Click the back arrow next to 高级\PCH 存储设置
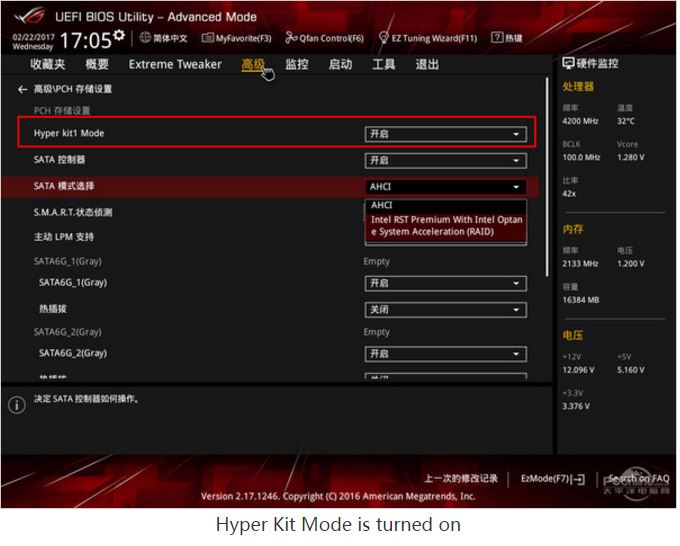Screen dimensions: 680x546 (22, 90)
